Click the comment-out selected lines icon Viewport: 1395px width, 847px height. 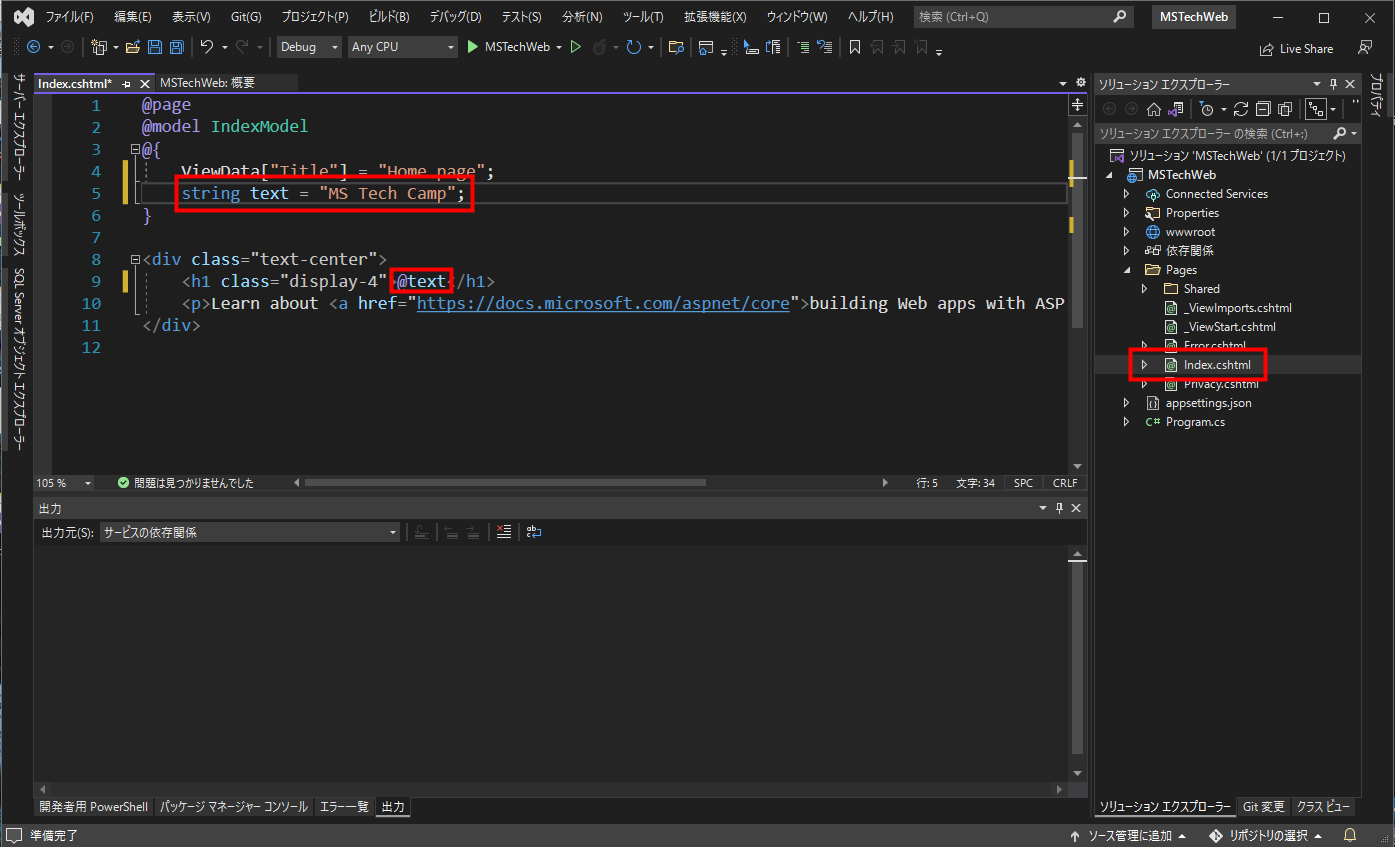pos(803,47)
